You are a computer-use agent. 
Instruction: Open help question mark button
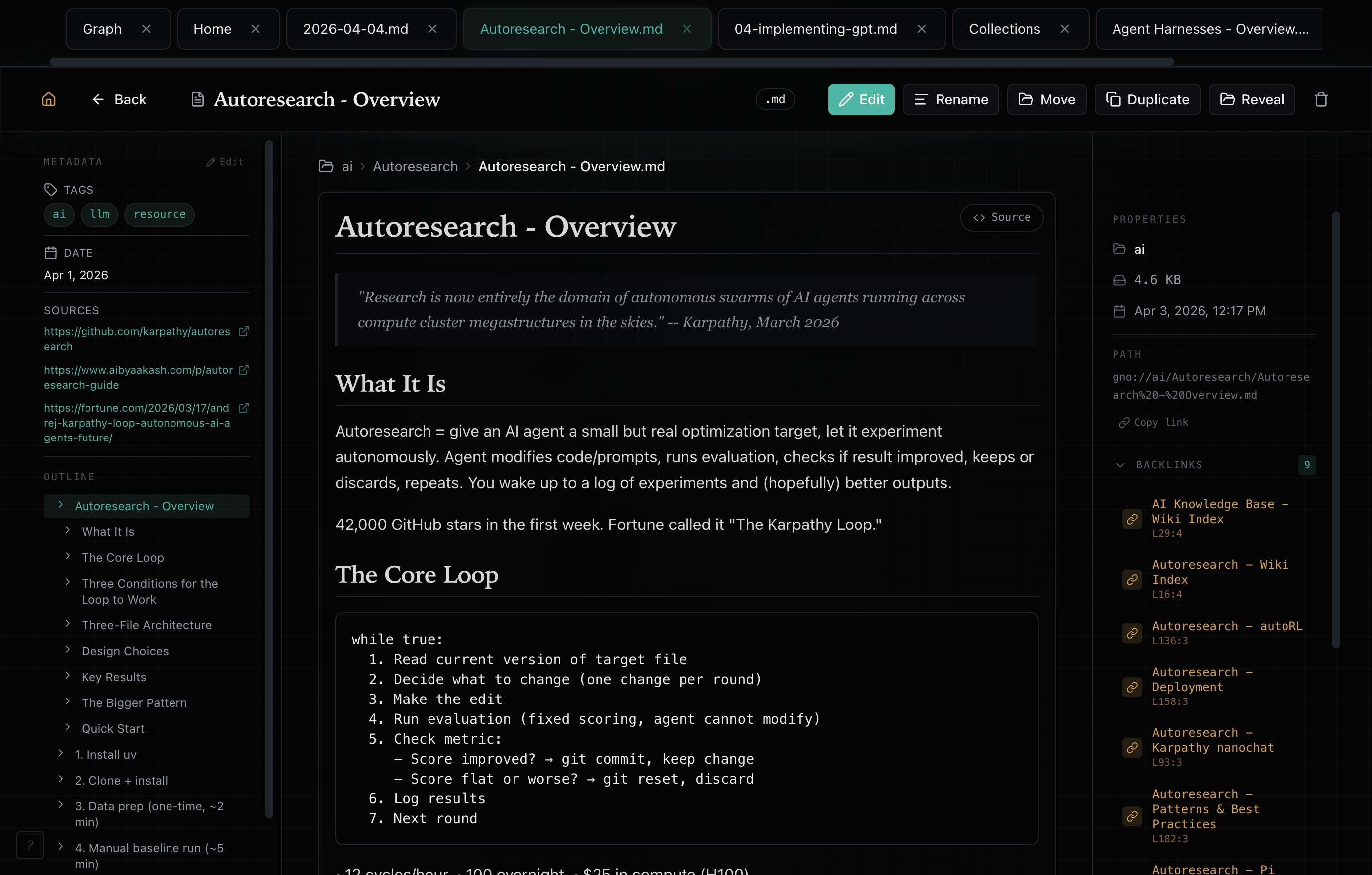click(30, 845)
